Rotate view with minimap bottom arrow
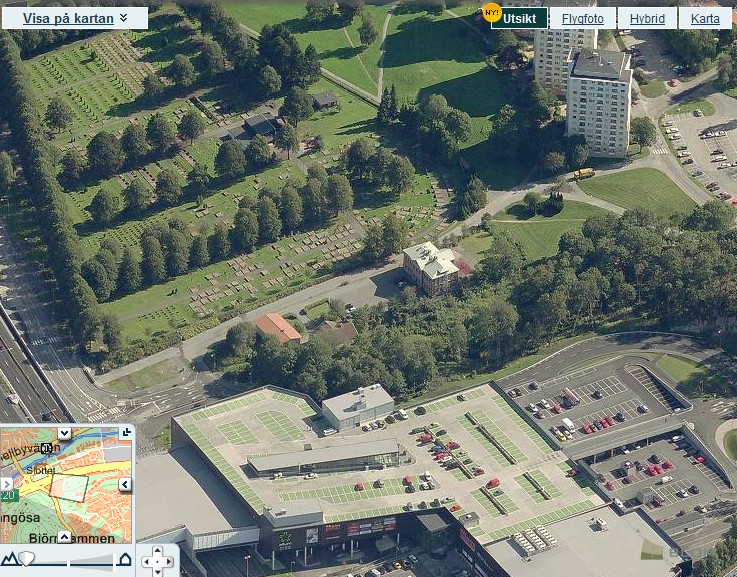Image resolution: width=737 pixels, height=577 pixels. [x=64, y=537]
